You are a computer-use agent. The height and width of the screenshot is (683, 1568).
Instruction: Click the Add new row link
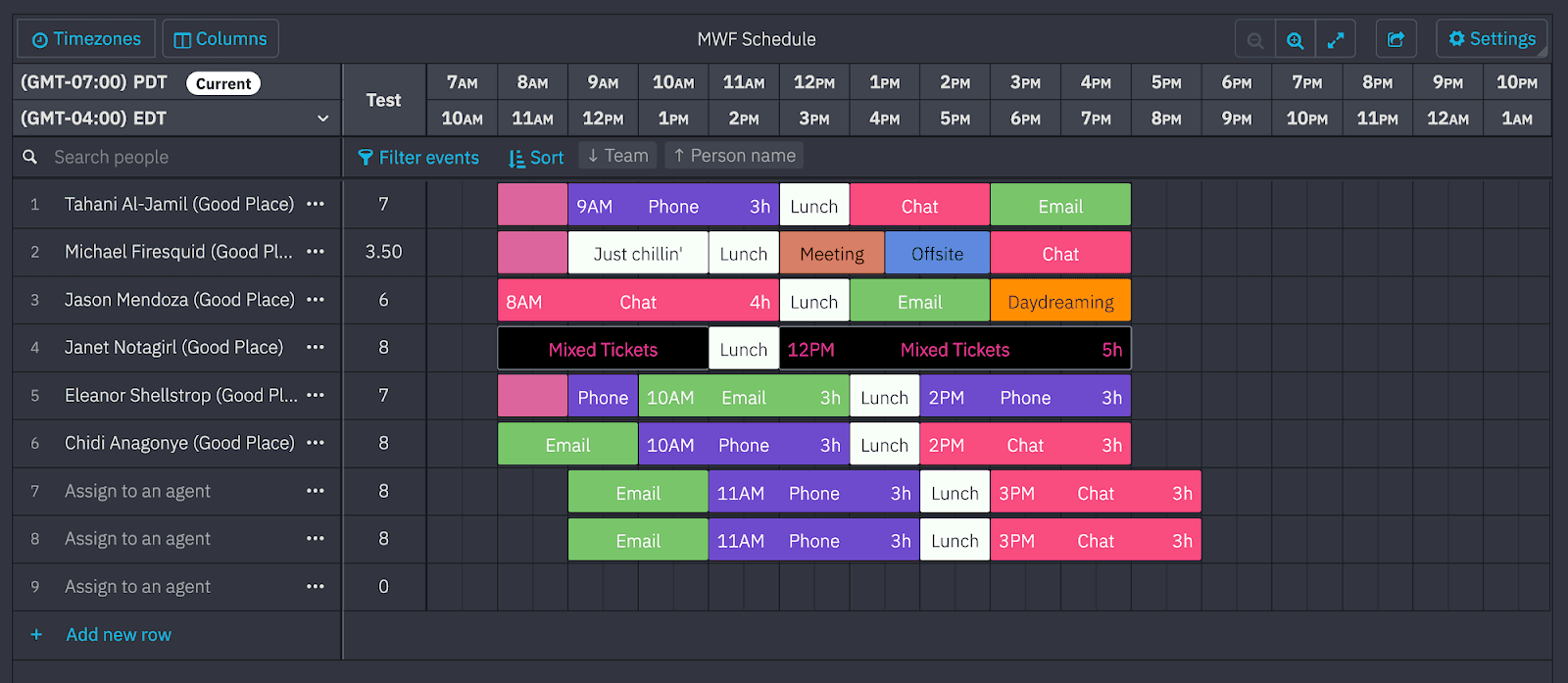point(119,635)
